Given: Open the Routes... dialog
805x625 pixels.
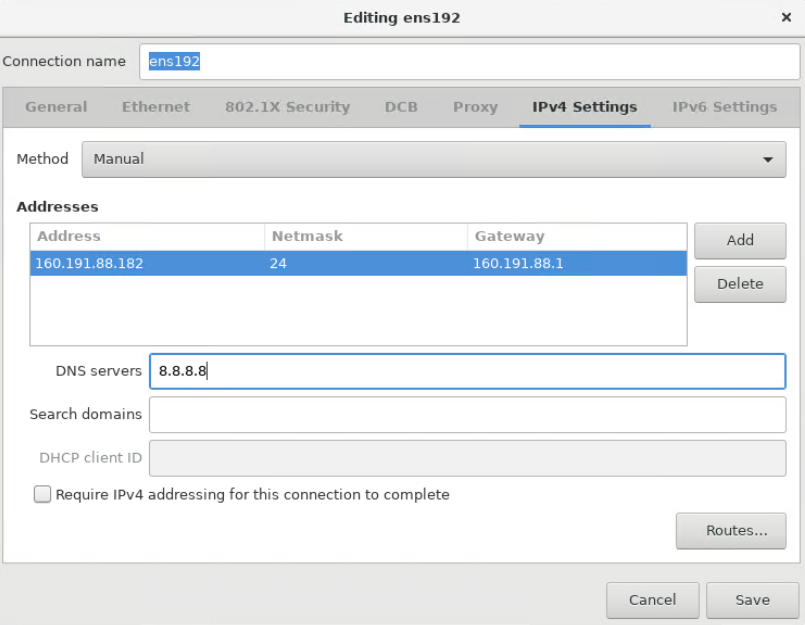Looking at the screenshot, I should [x=731, y=531].
